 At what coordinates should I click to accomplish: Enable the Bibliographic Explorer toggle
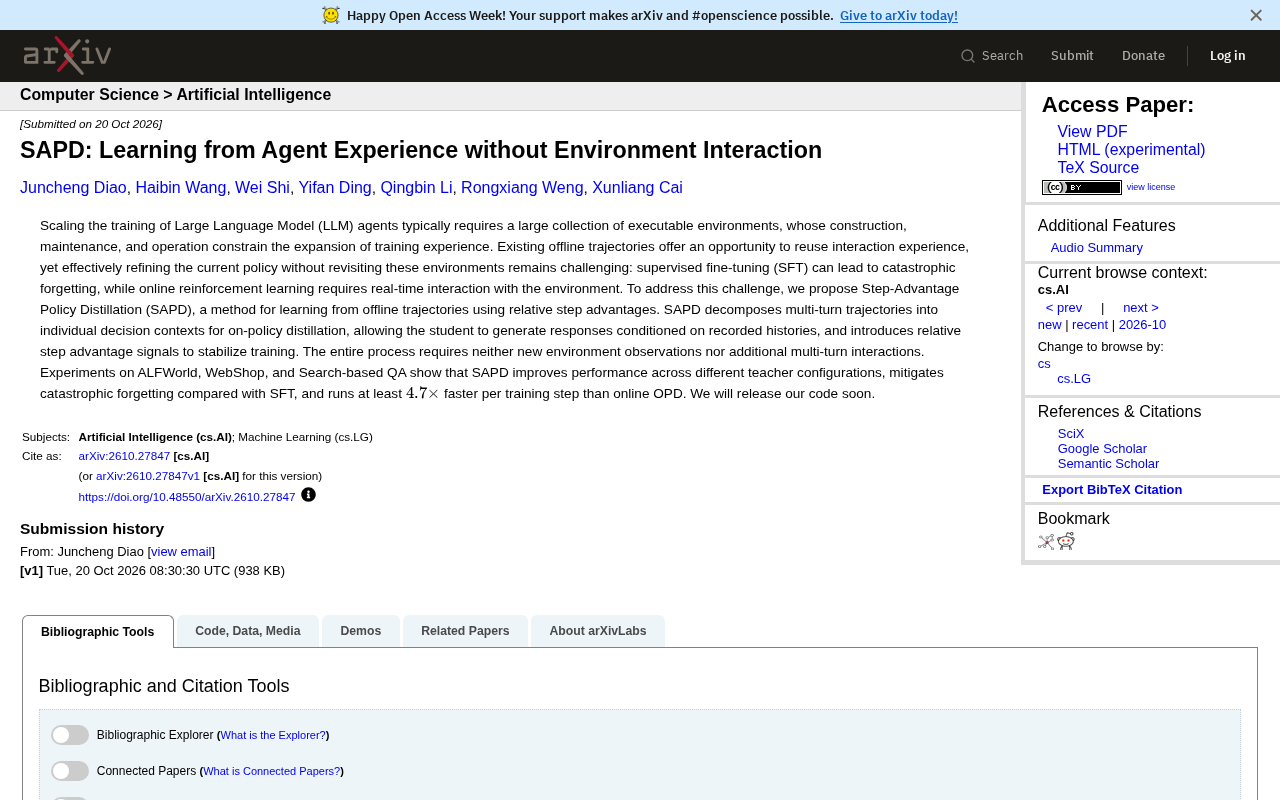[x=70, y=735]
